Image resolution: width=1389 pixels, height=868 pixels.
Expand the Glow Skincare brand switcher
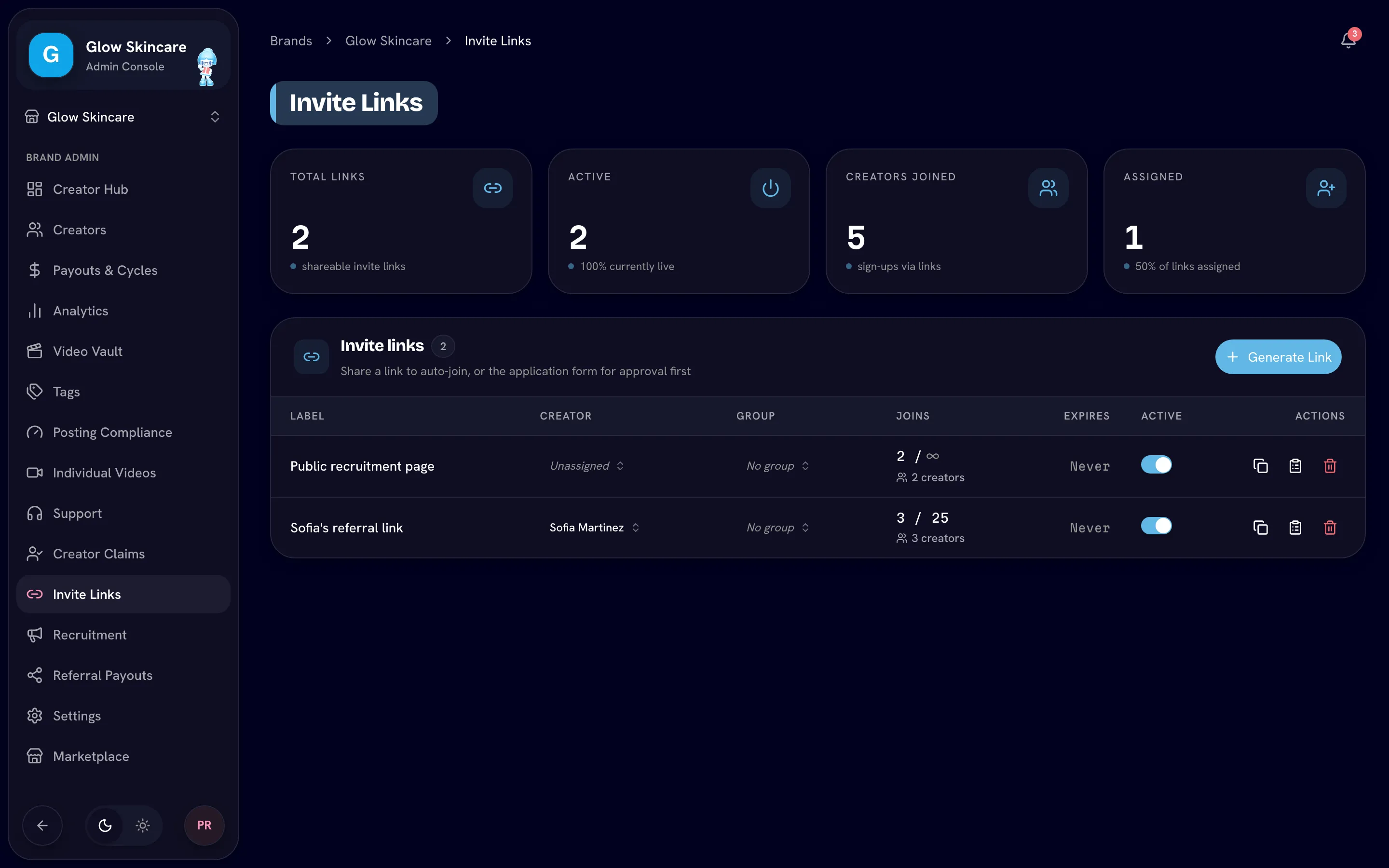(123, 117)
